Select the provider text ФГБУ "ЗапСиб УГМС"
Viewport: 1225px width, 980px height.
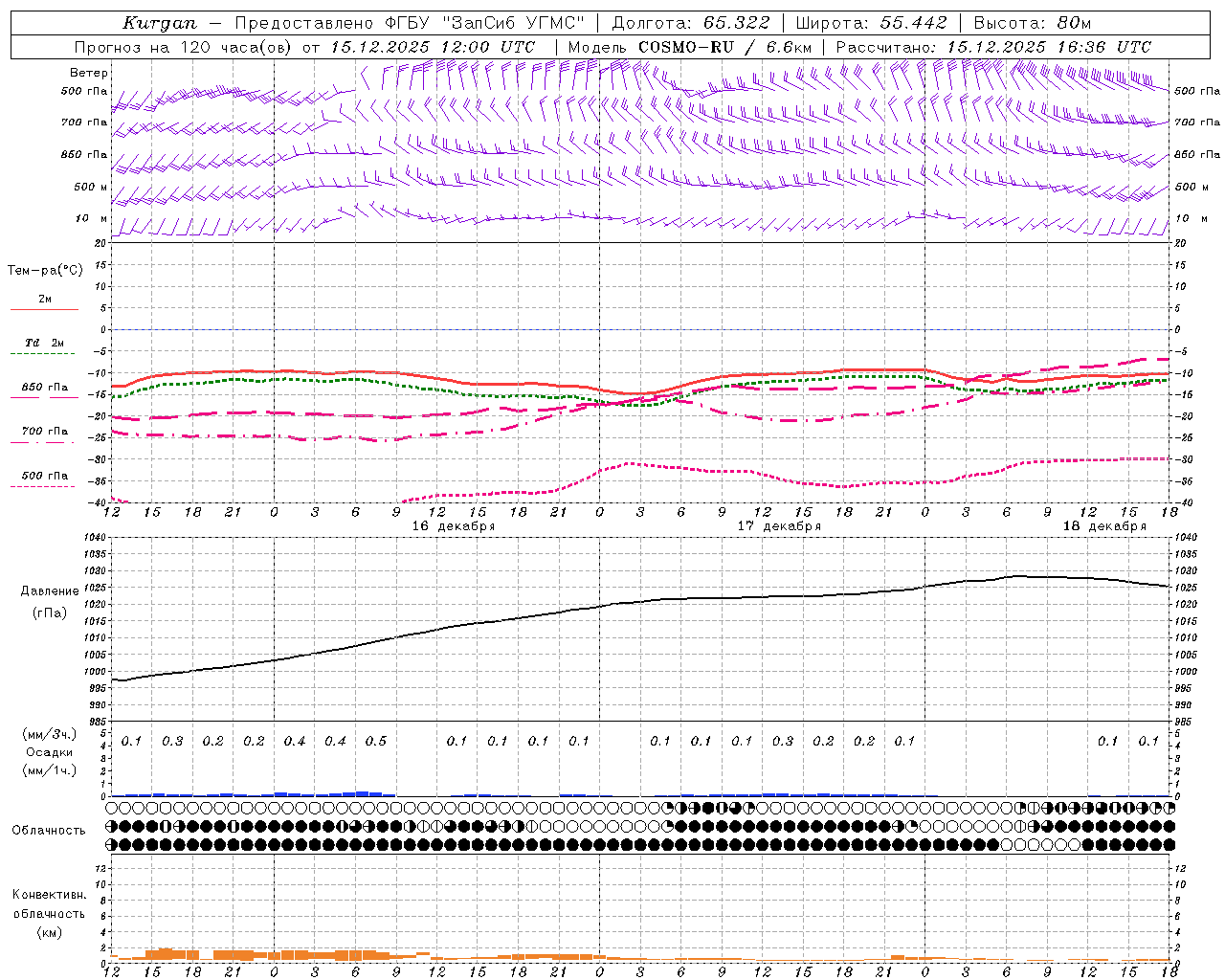click(483, 23)
